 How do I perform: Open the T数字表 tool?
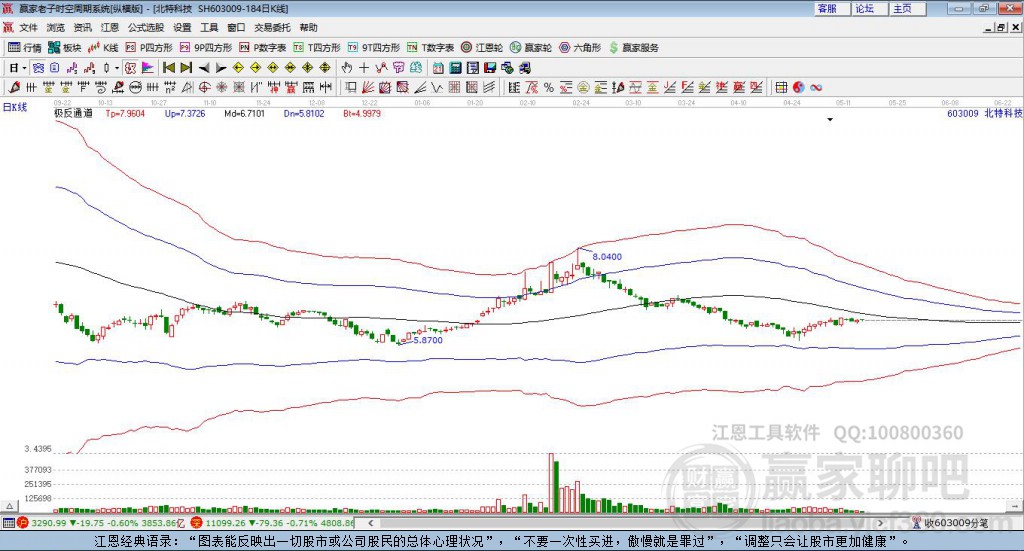pos(430,48)
